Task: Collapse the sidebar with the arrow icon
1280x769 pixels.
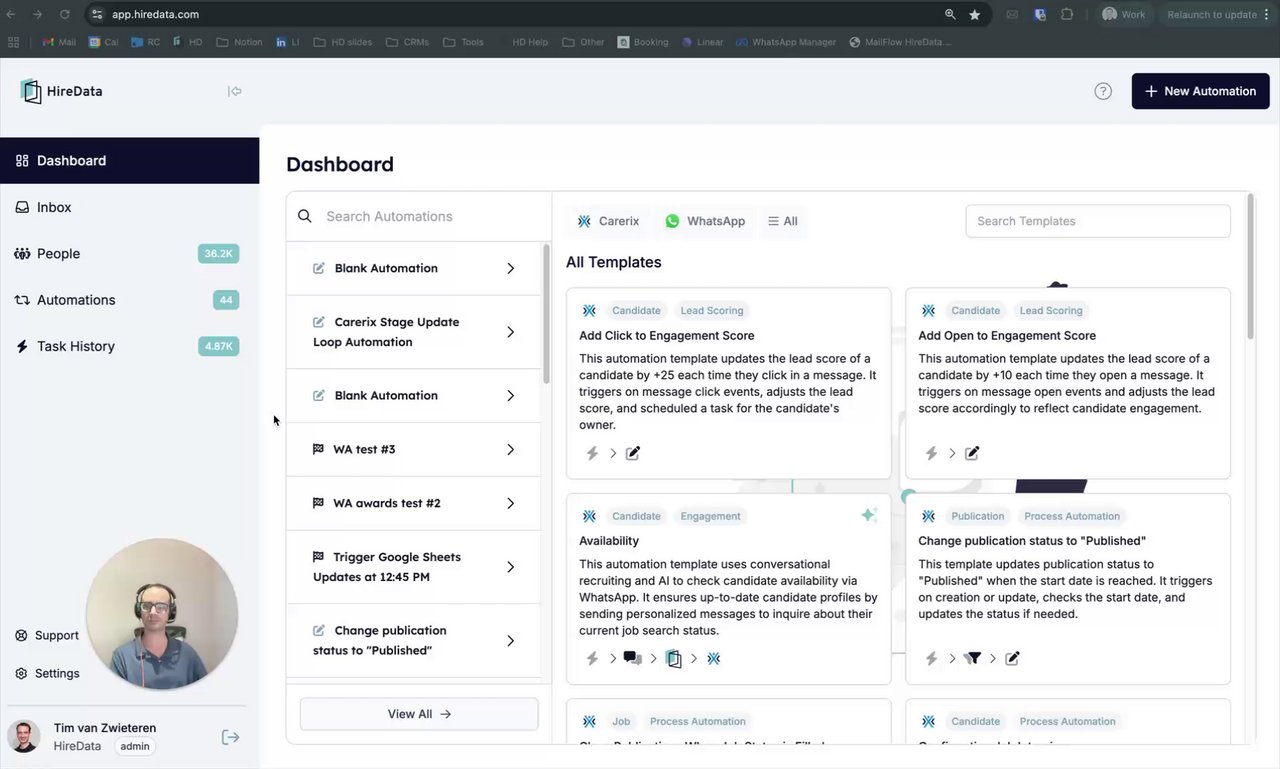Action: [235, 91]
